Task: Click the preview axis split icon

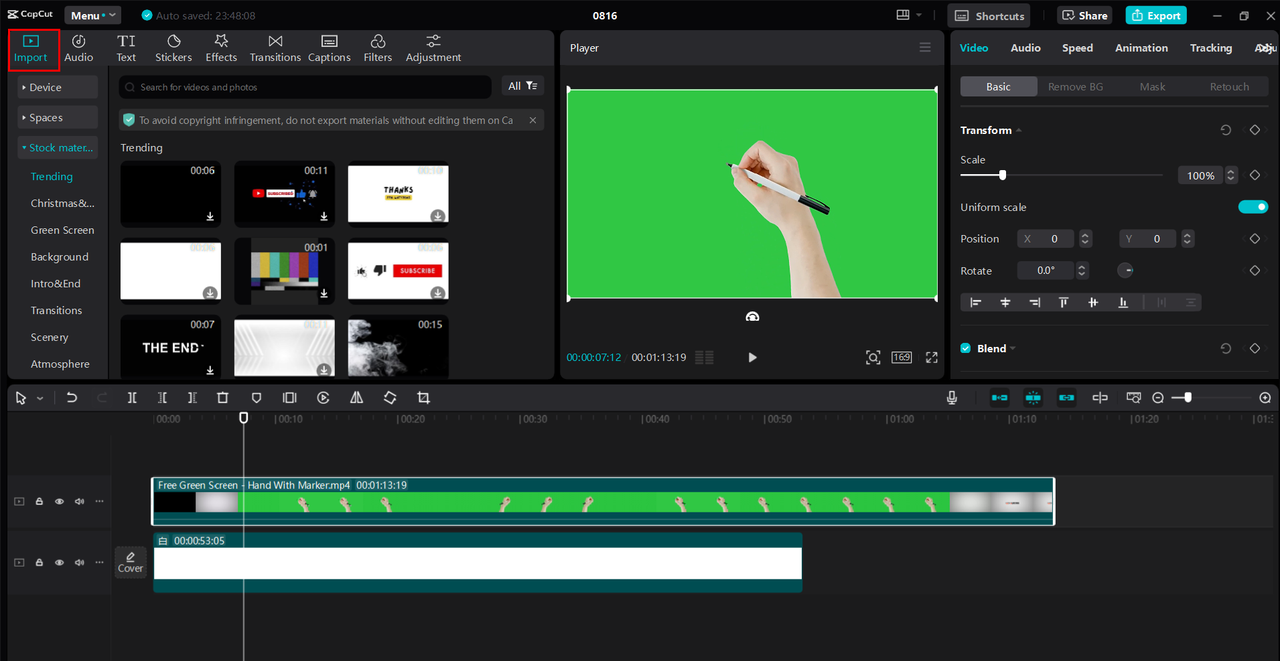Action: point(1100,397)
